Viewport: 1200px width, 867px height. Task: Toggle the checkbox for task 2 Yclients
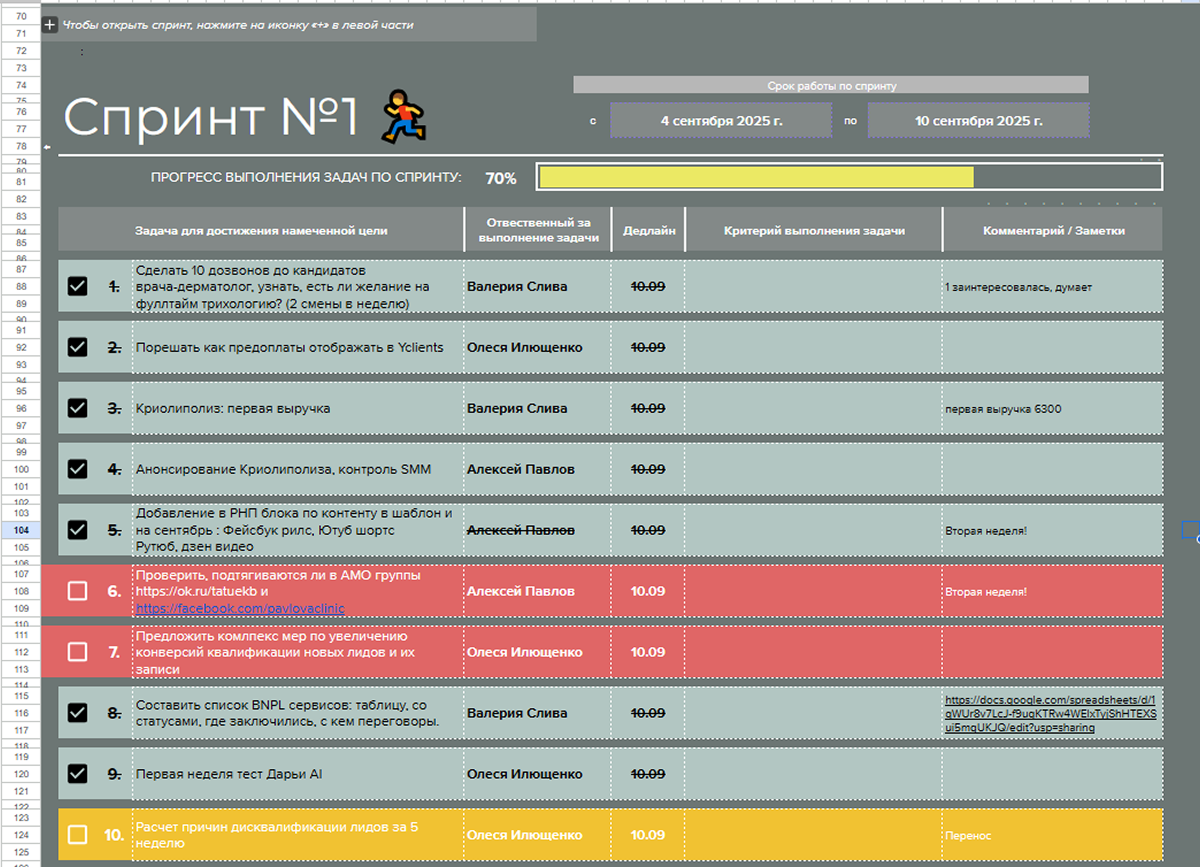click(77, 347)
